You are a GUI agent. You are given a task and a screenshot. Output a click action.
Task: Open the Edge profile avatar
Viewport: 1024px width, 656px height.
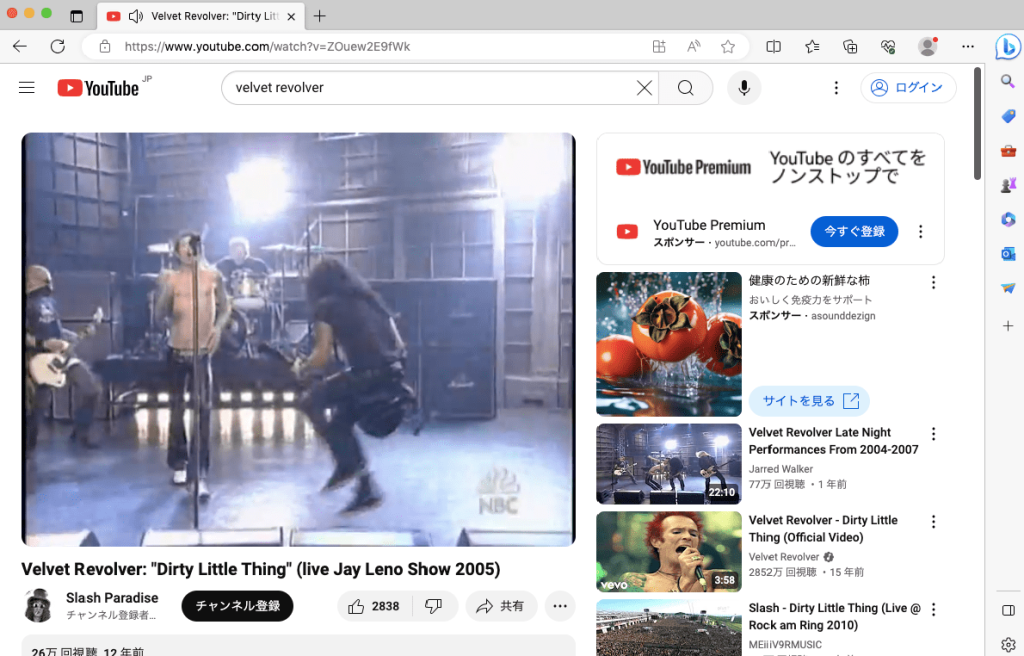click(x=927, y=46)
